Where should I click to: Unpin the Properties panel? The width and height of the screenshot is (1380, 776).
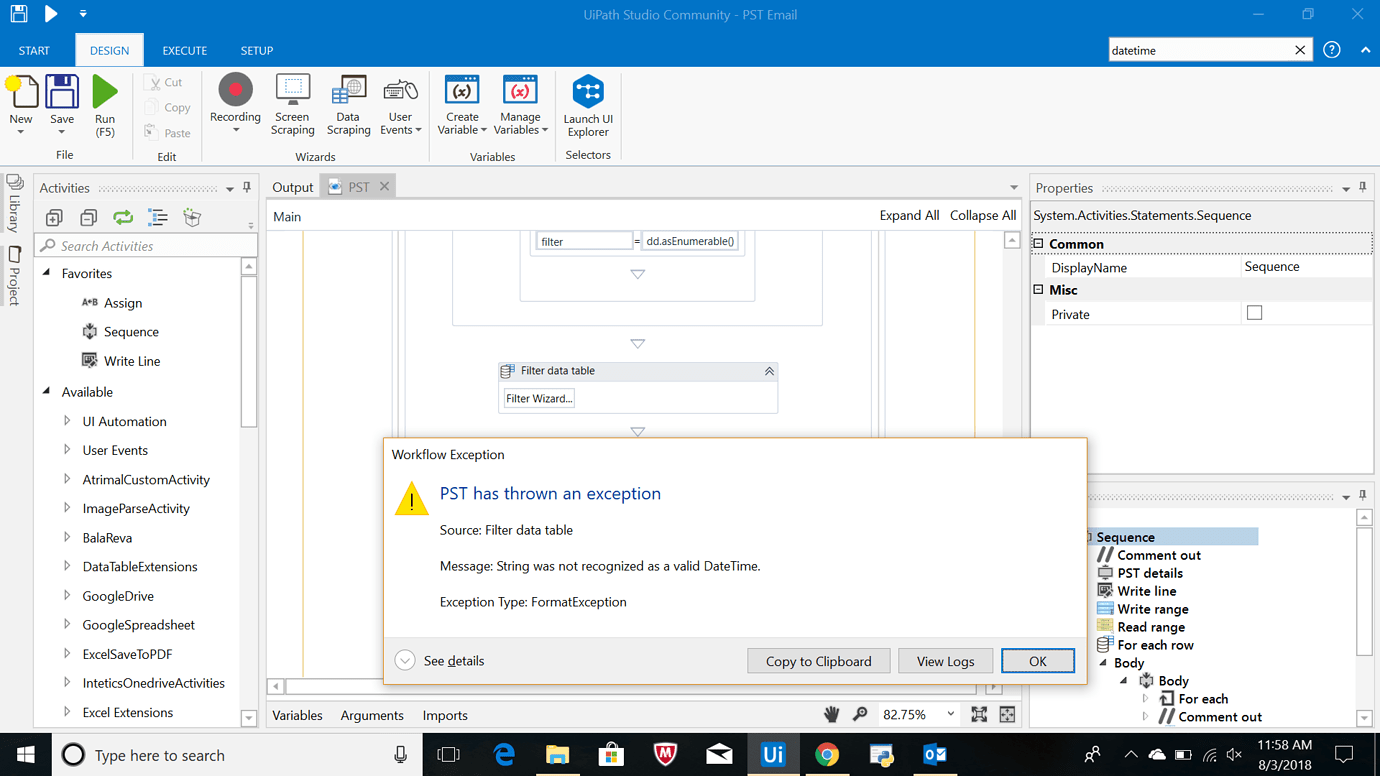tap(1361, 187)
